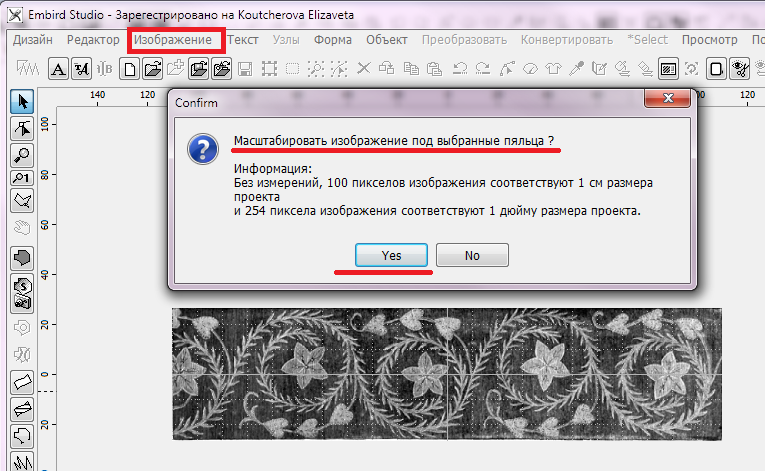This screenshot has width=765, height=471.
Task: Choose the zoom 1:1 tool
Action: 22,178
